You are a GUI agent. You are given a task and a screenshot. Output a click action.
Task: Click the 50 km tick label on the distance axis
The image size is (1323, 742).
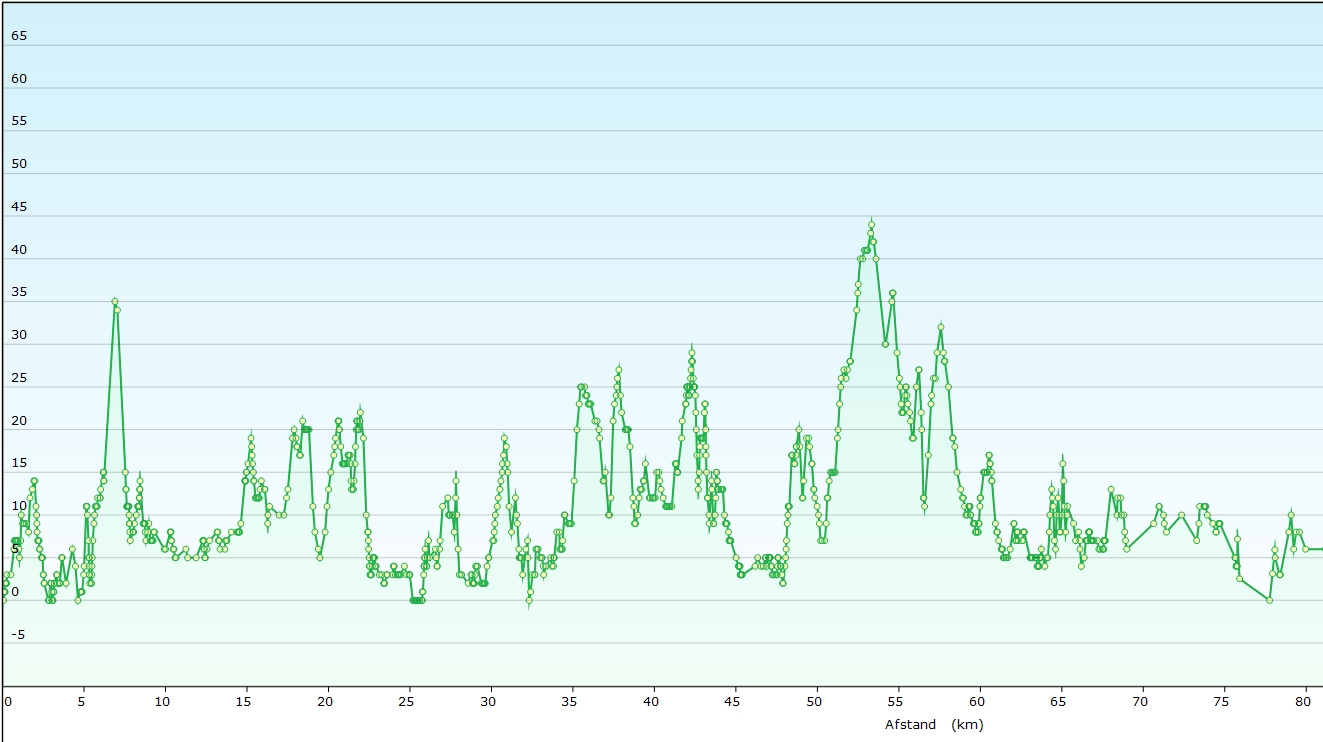(814, 702)
